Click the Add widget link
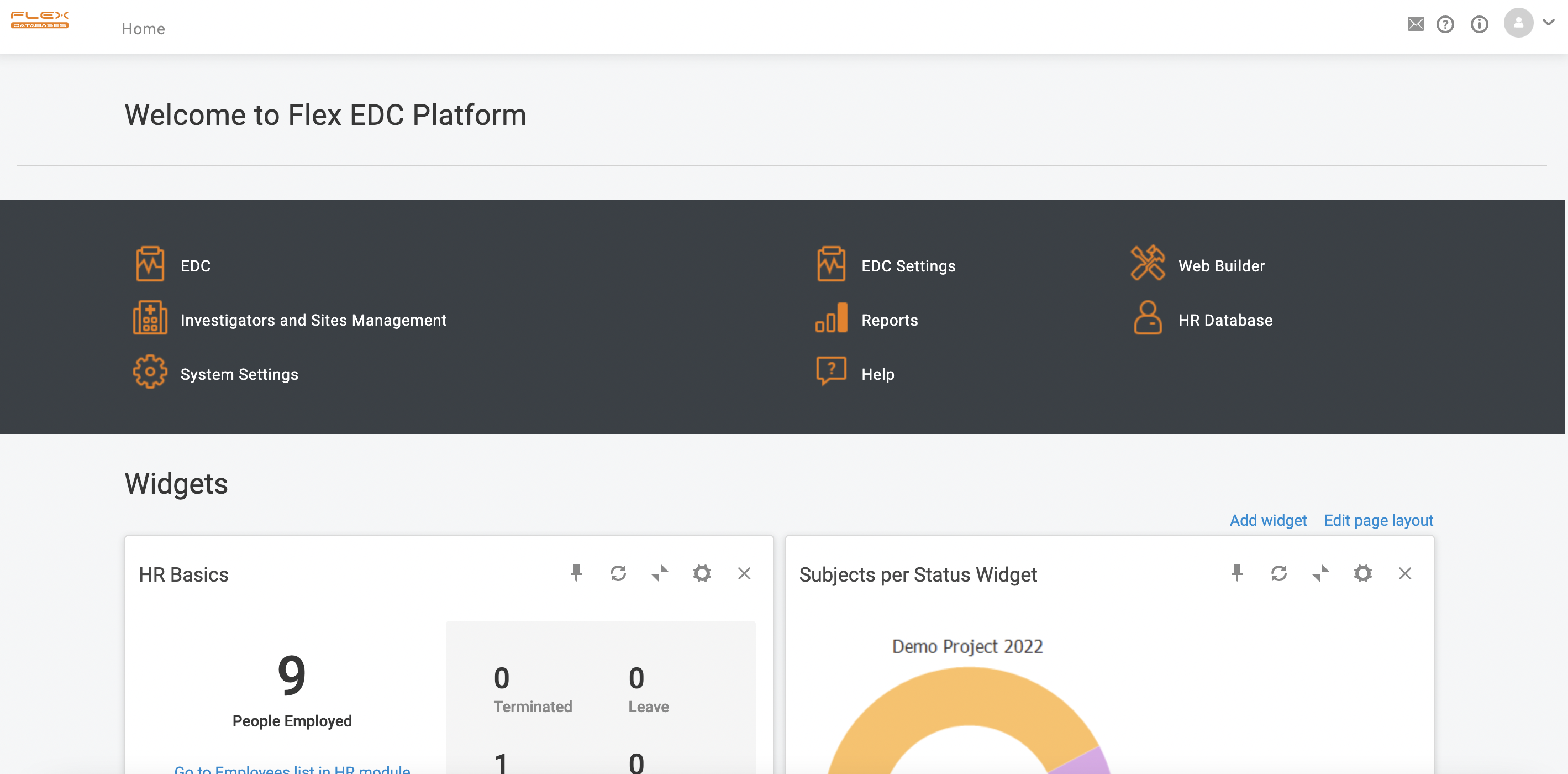Viewport: 1568px width, 774px height. 1268,520
